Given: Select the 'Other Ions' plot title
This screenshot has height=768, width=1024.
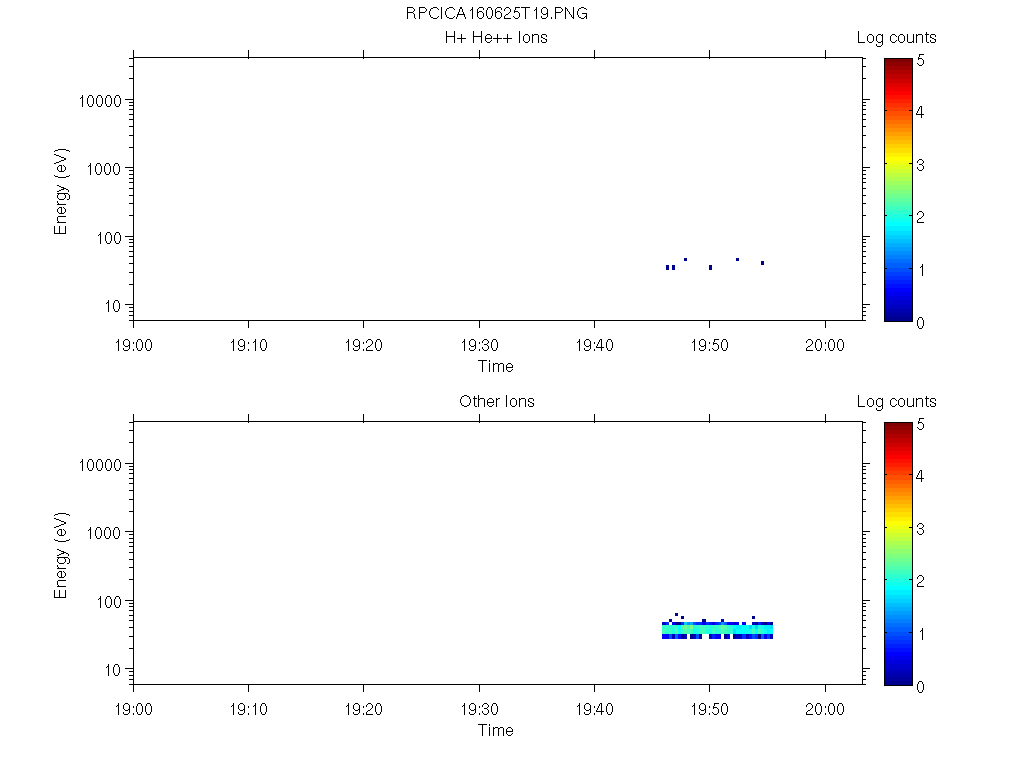Looking at the screenshot, I should coord(496,401).
